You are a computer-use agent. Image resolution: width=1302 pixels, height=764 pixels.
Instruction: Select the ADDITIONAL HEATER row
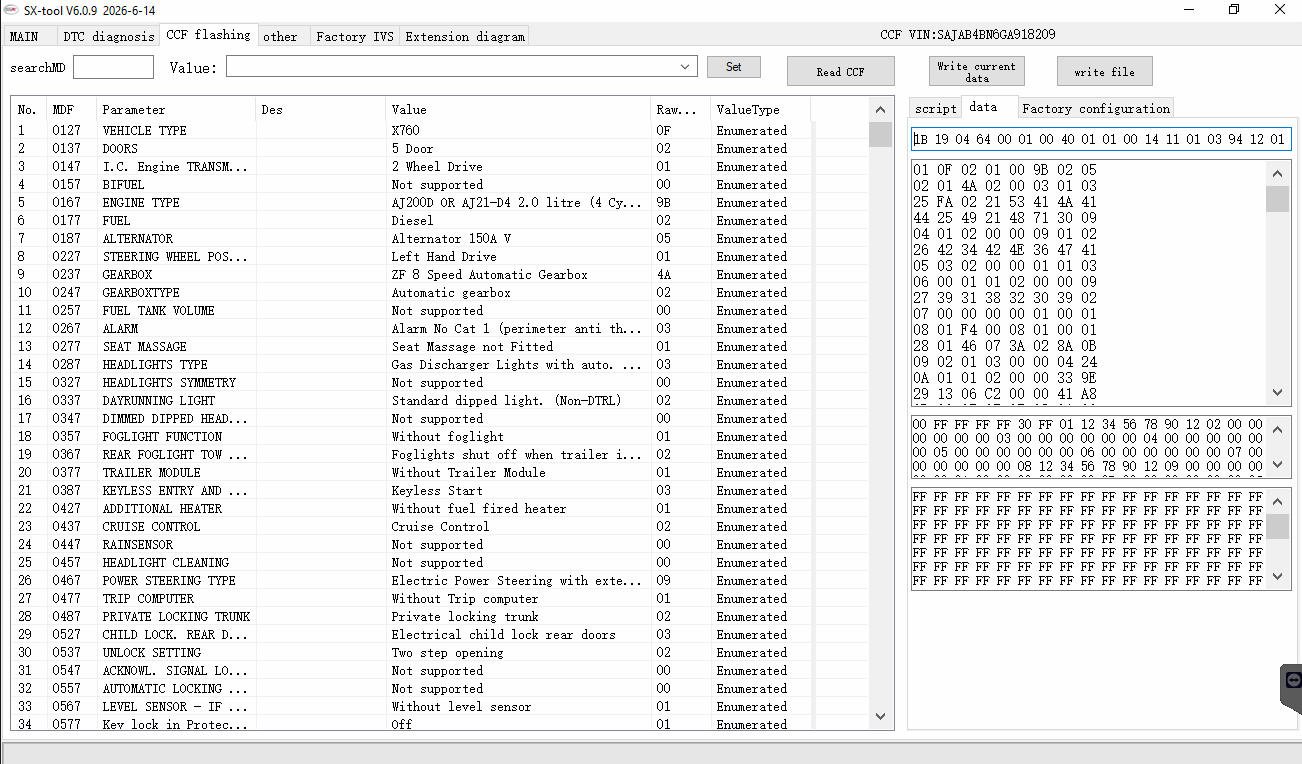pos(440,509)
